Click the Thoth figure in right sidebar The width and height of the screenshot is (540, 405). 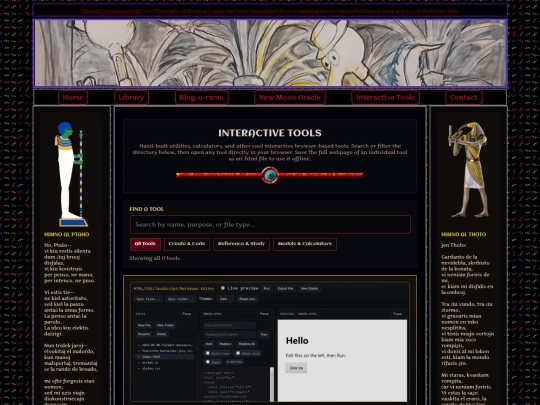(469, 170)
